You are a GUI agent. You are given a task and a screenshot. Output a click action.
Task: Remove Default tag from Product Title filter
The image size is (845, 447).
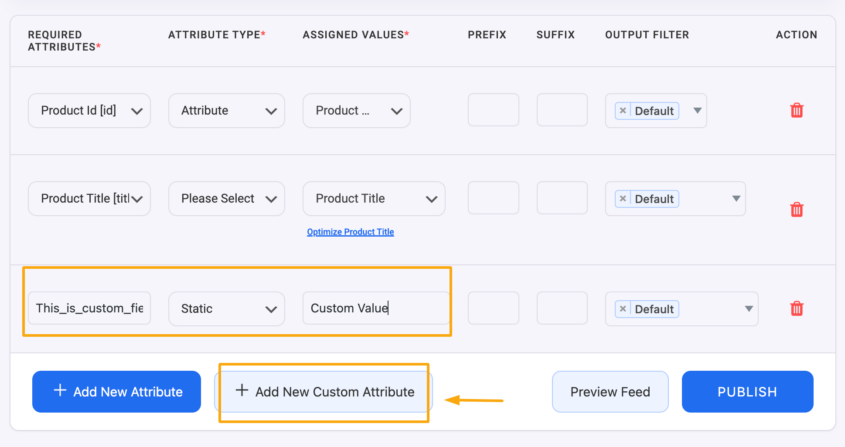[x=623, y=199]
